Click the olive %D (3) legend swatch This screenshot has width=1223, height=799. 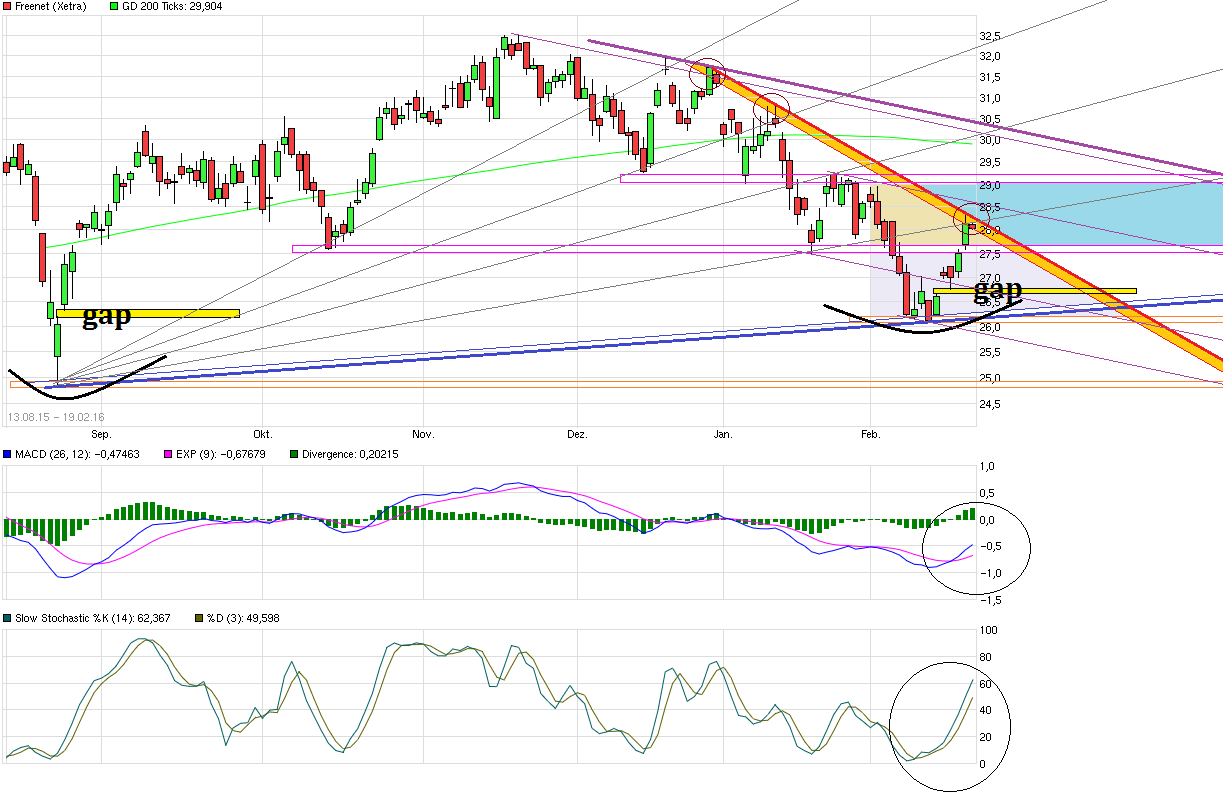tap(198, 618)
